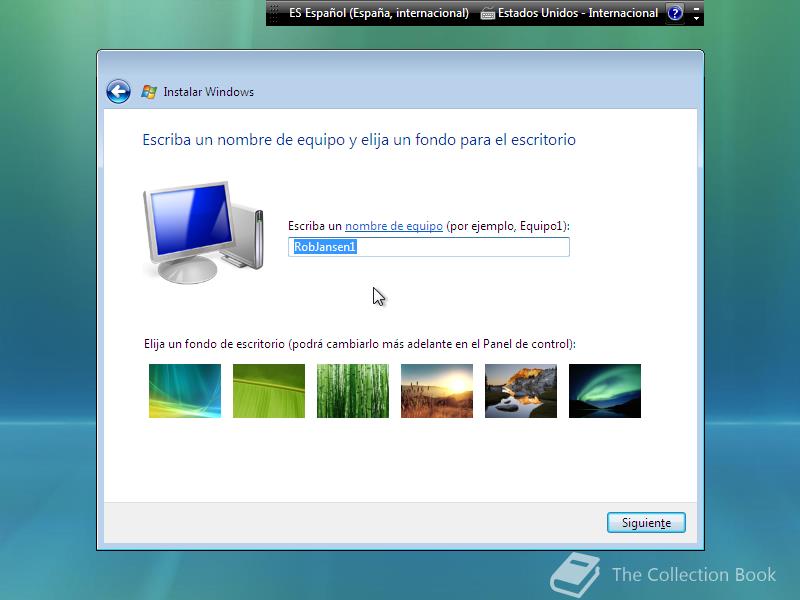This screenshot has height=600, width=800.
Task: Click Siguiente to continue
Action: click(x=646, y=522)
